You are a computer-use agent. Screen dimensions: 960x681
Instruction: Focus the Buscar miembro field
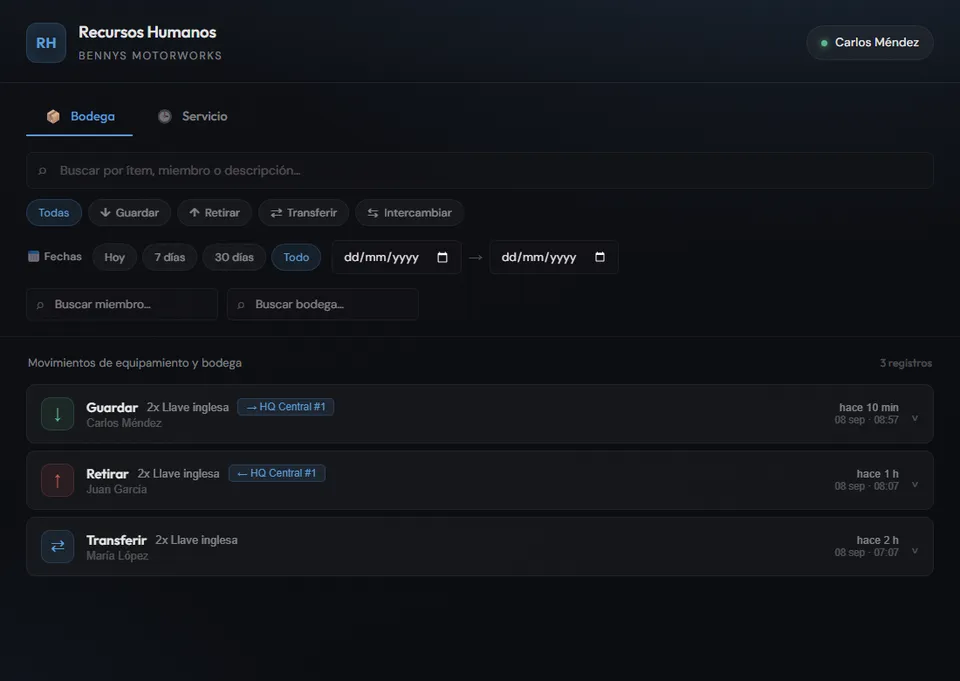pyautogui.click(x=122, y=304)
